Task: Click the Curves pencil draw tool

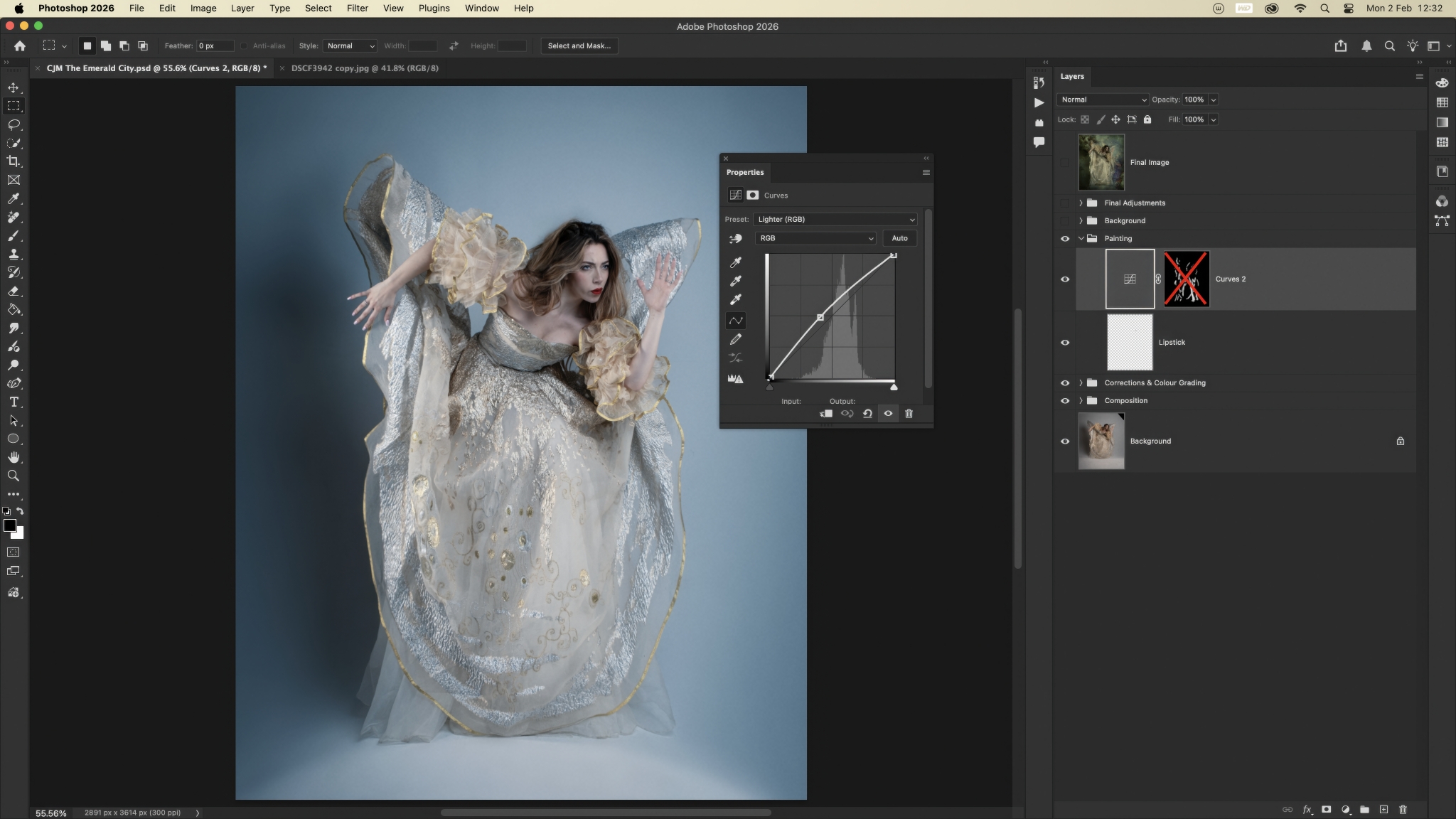Action: point(736,339)
